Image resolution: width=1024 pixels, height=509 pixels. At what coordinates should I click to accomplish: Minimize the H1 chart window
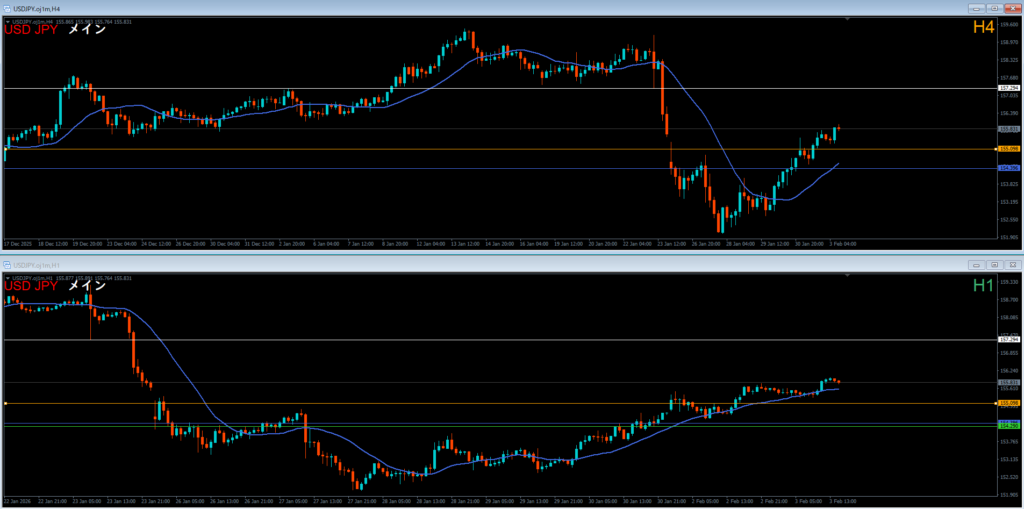(976, 265)
